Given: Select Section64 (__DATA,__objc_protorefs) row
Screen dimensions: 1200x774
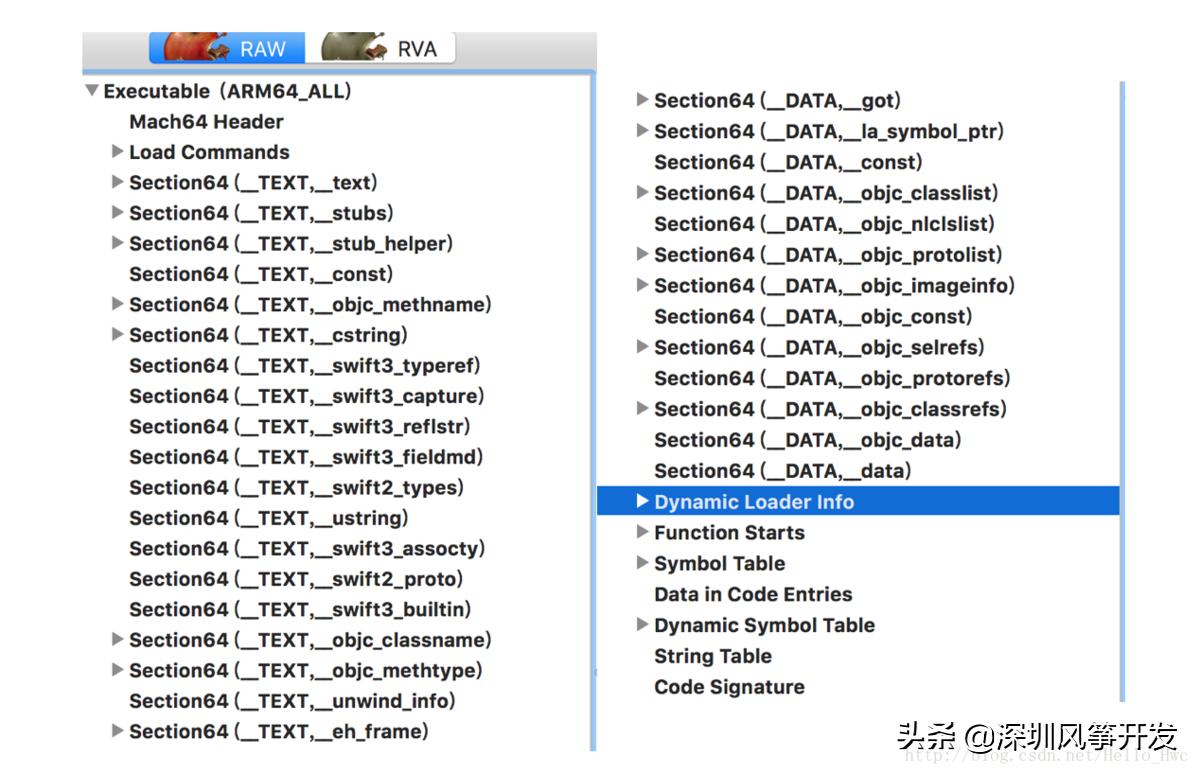Looking at the screenshot, I should click(833, 379).
